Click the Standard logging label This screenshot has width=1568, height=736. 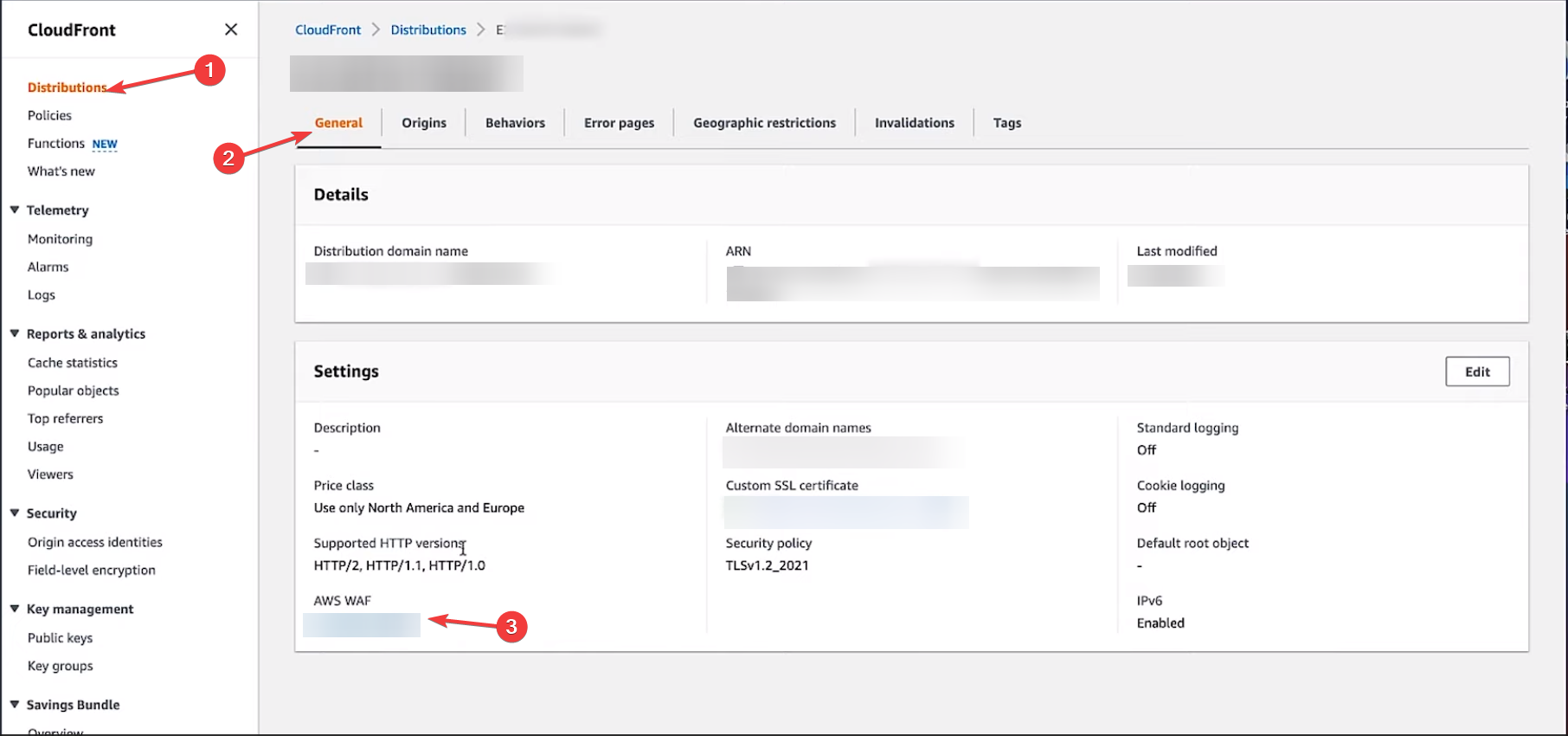[x=1187, y=428]
